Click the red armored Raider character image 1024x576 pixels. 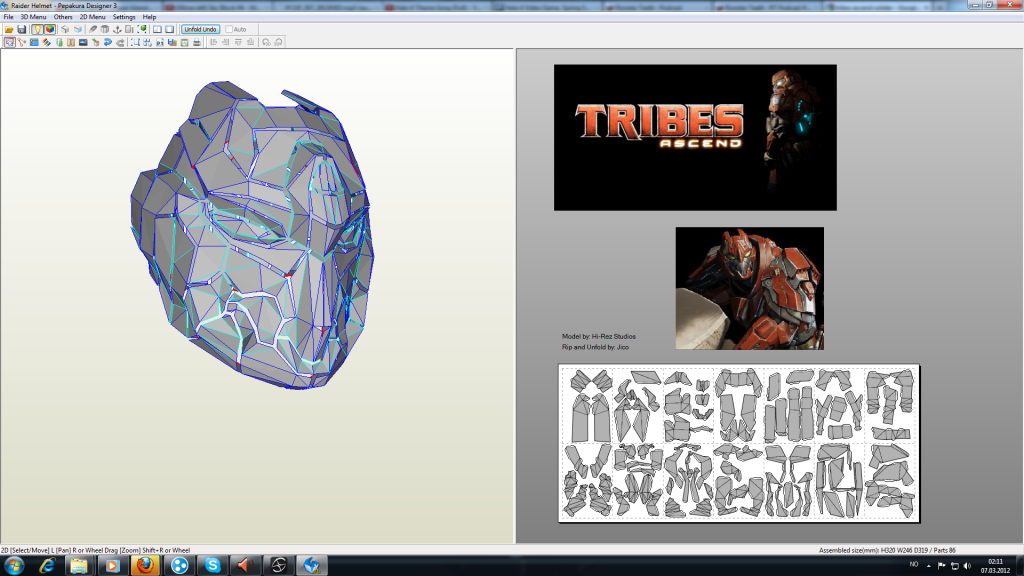point(749,288)
